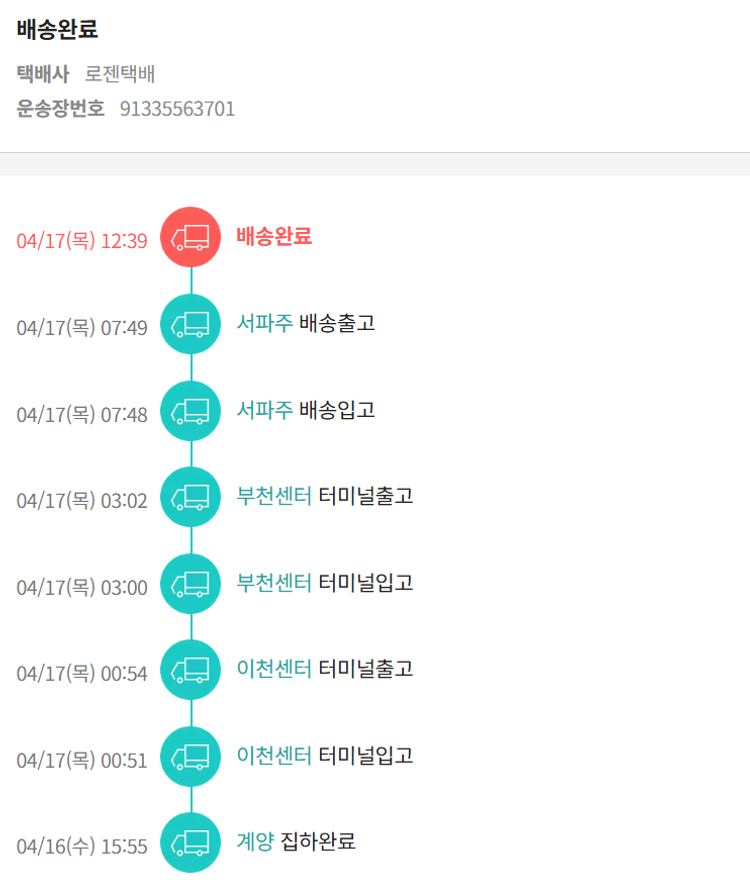750x880 pixels.
Task: Click the 서파주 link in the 배송출고 row
Action: (x=265, y=323)
